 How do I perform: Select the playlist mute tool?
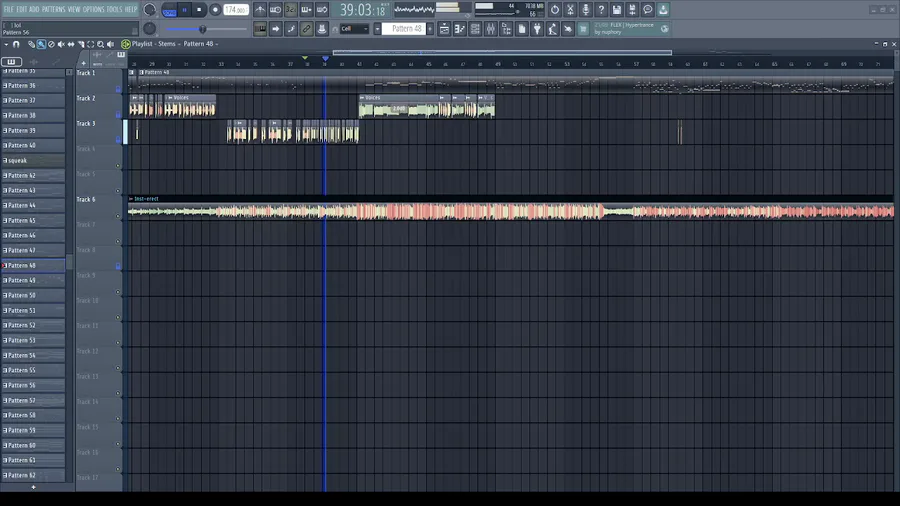[61, 44]
